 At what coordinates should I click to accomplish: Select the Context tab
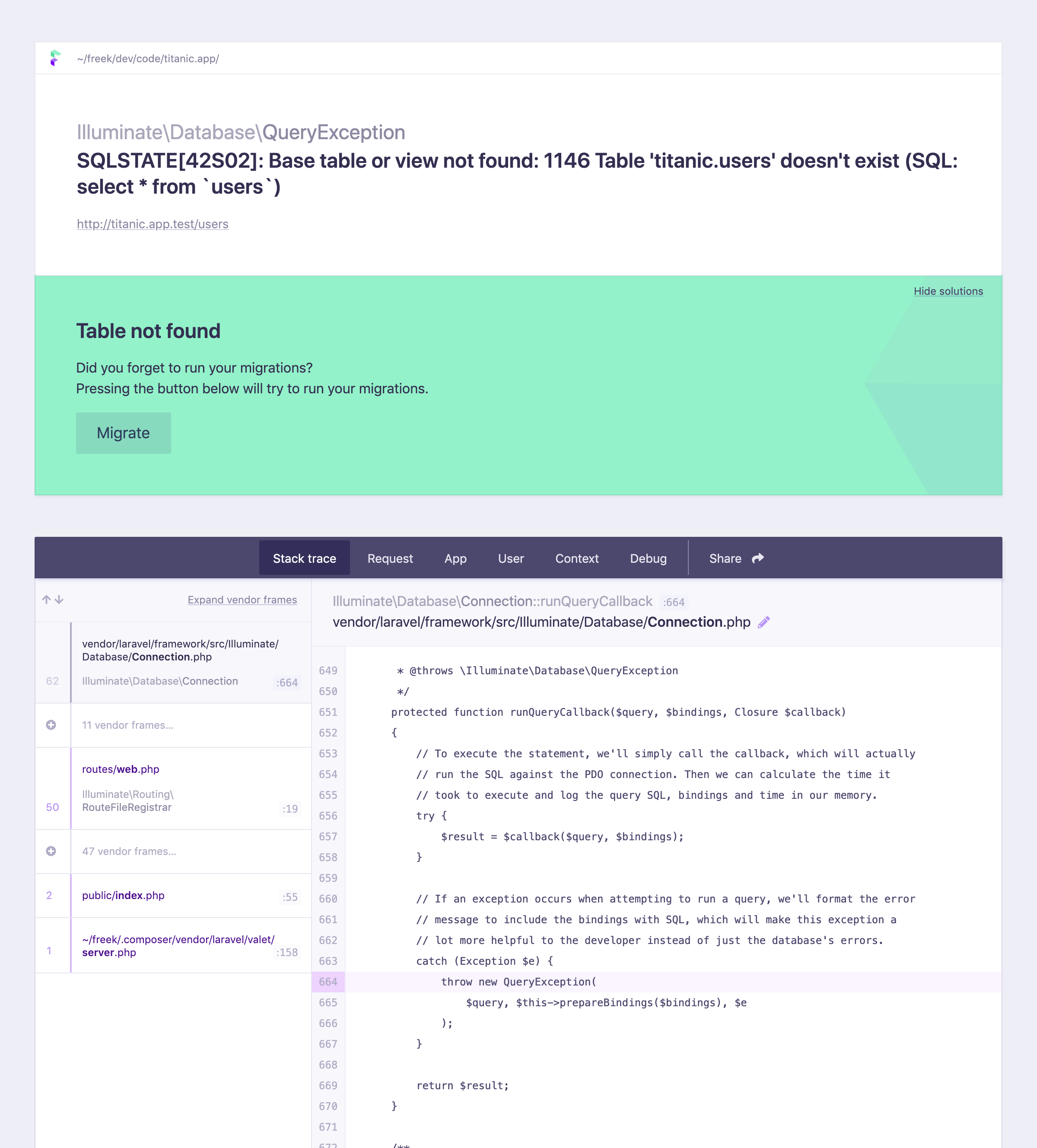(x=576, y=559)
